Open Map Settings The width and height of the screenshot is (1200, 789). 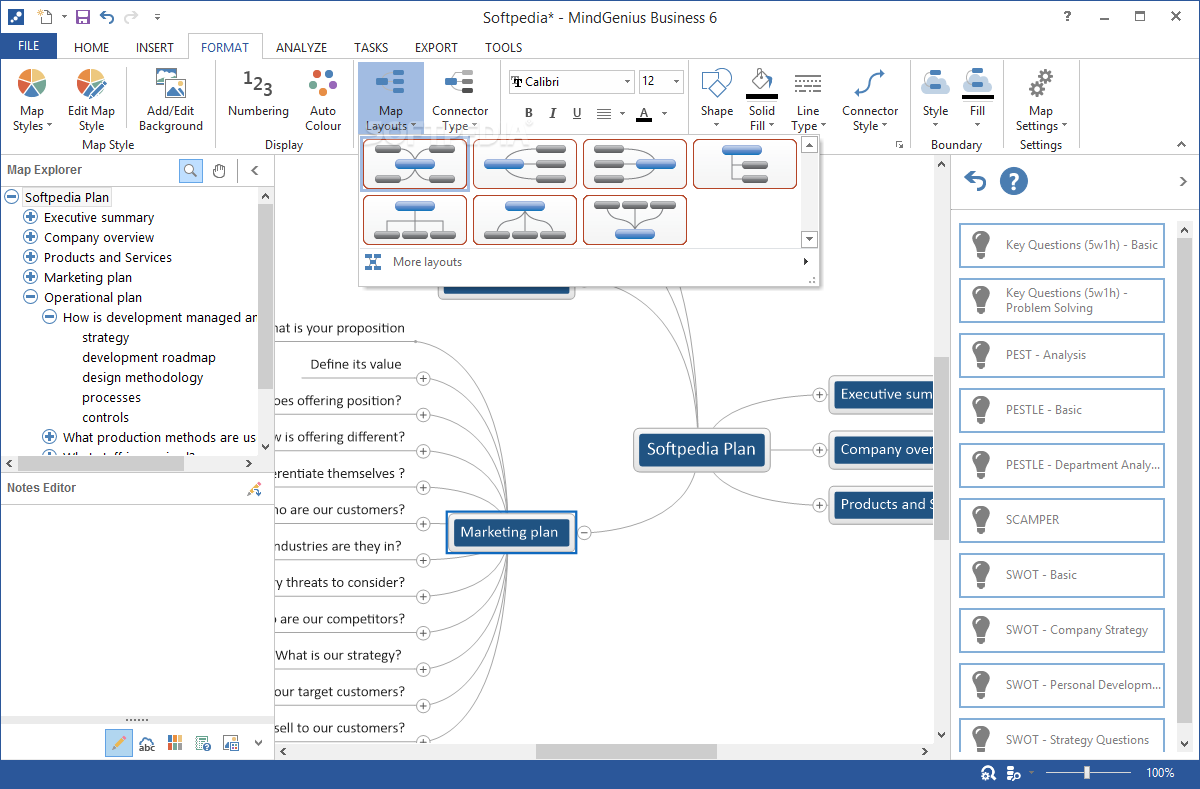1041,100
